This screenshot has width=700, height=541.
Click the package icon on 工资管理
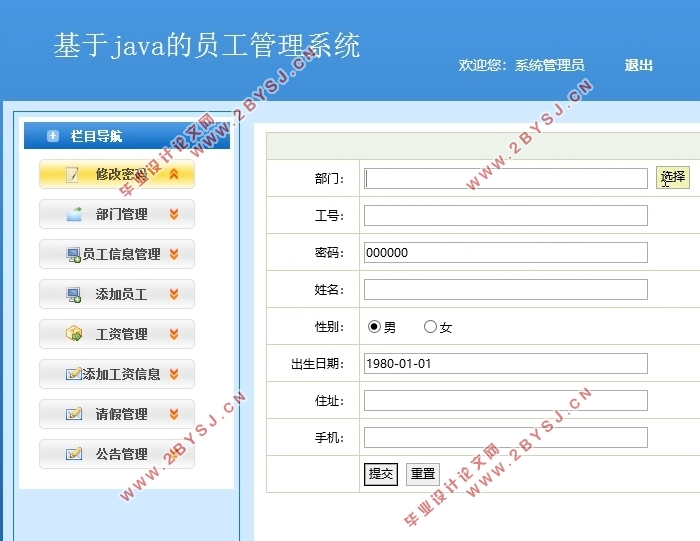pos(74,333)
